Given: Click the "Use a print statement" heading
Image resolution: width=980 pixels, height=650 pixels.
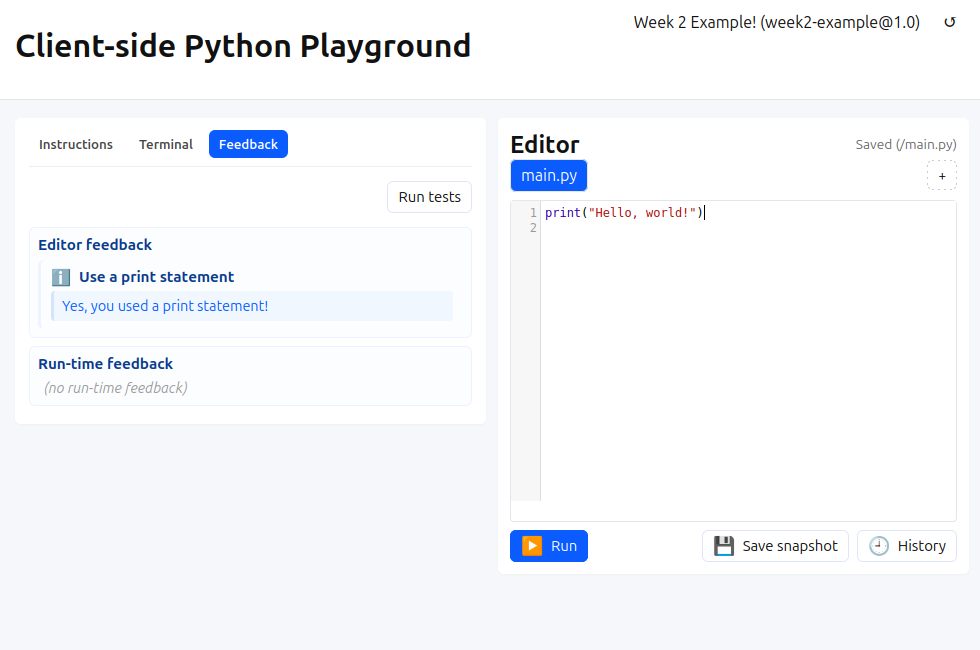Looking at the screenshot, I should pos(156,277).
